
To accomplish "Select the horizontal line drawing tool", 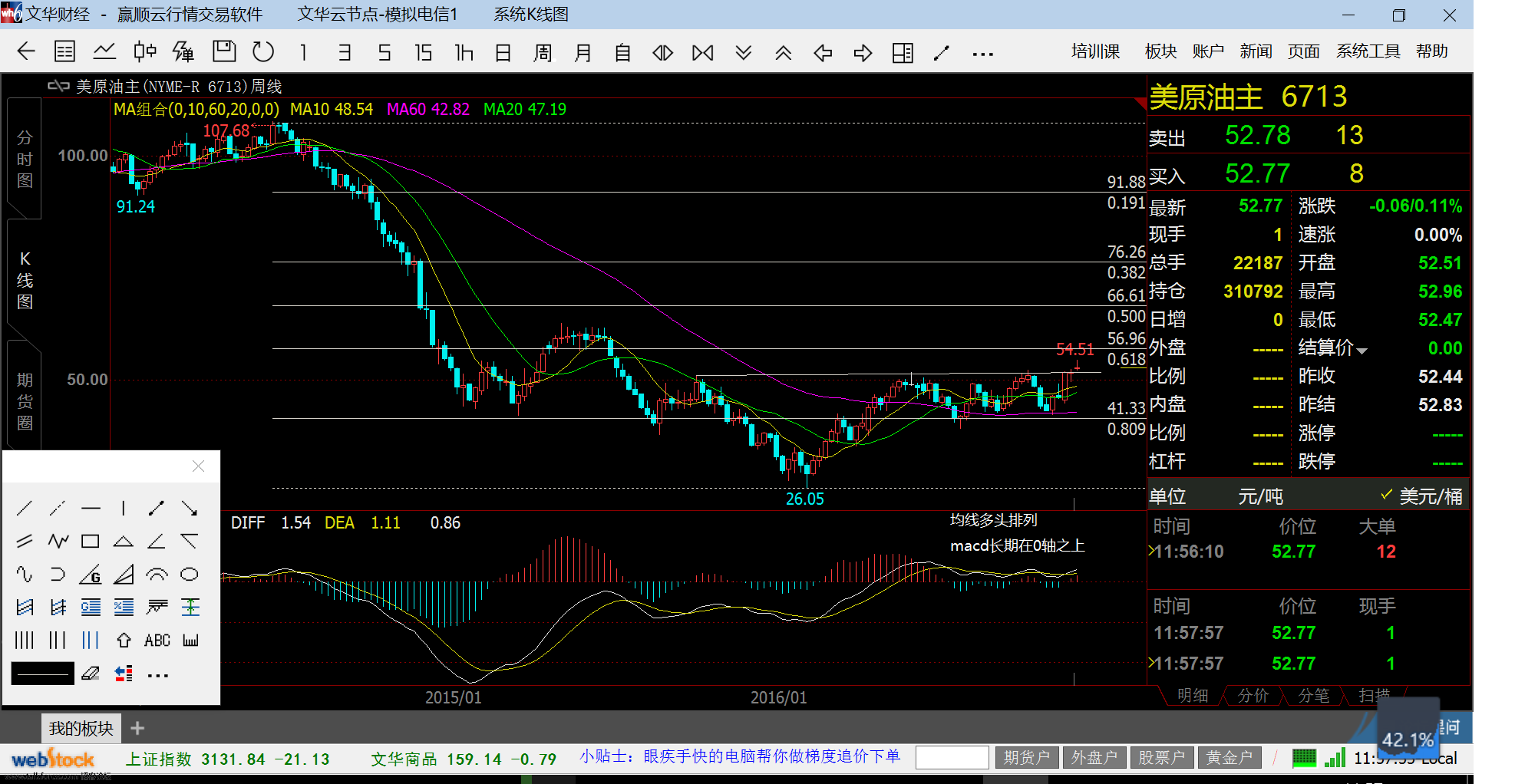I will (91, 508).
